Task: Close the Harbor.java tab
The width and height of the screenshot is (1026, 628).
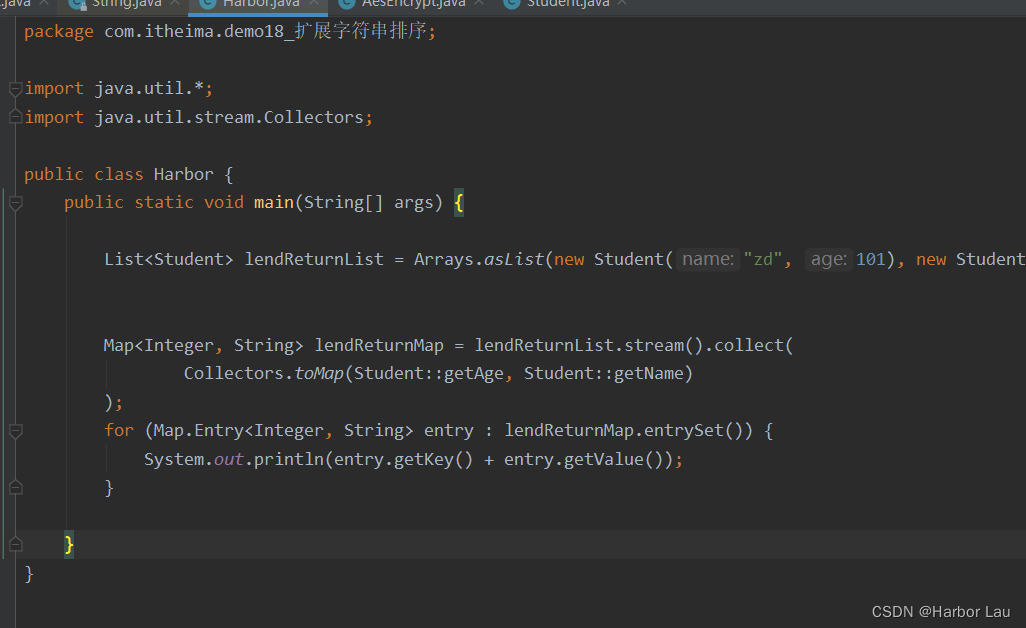Action: coord(316,5)
